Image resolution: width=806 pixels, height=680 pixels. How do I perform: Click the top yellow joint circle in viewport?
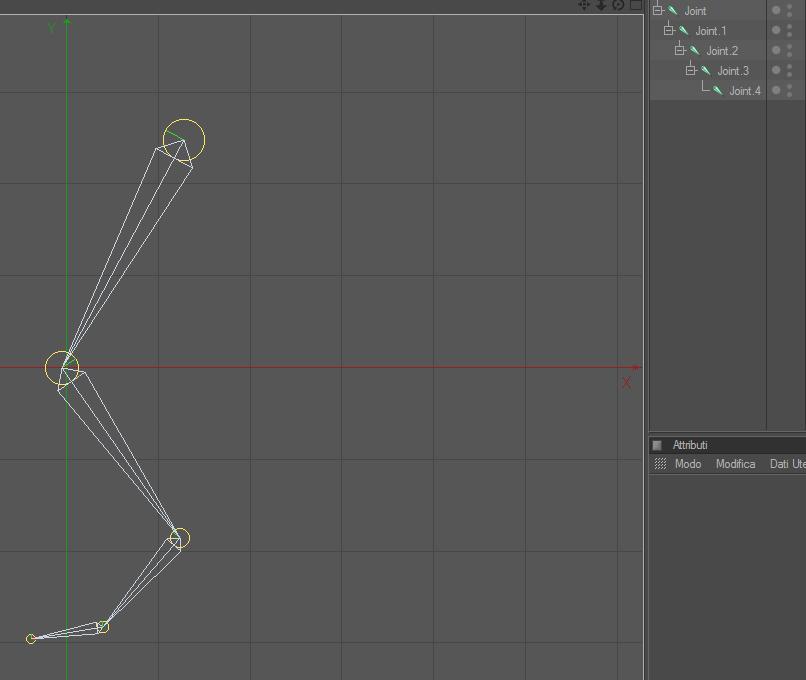click(x=184, y=140)
